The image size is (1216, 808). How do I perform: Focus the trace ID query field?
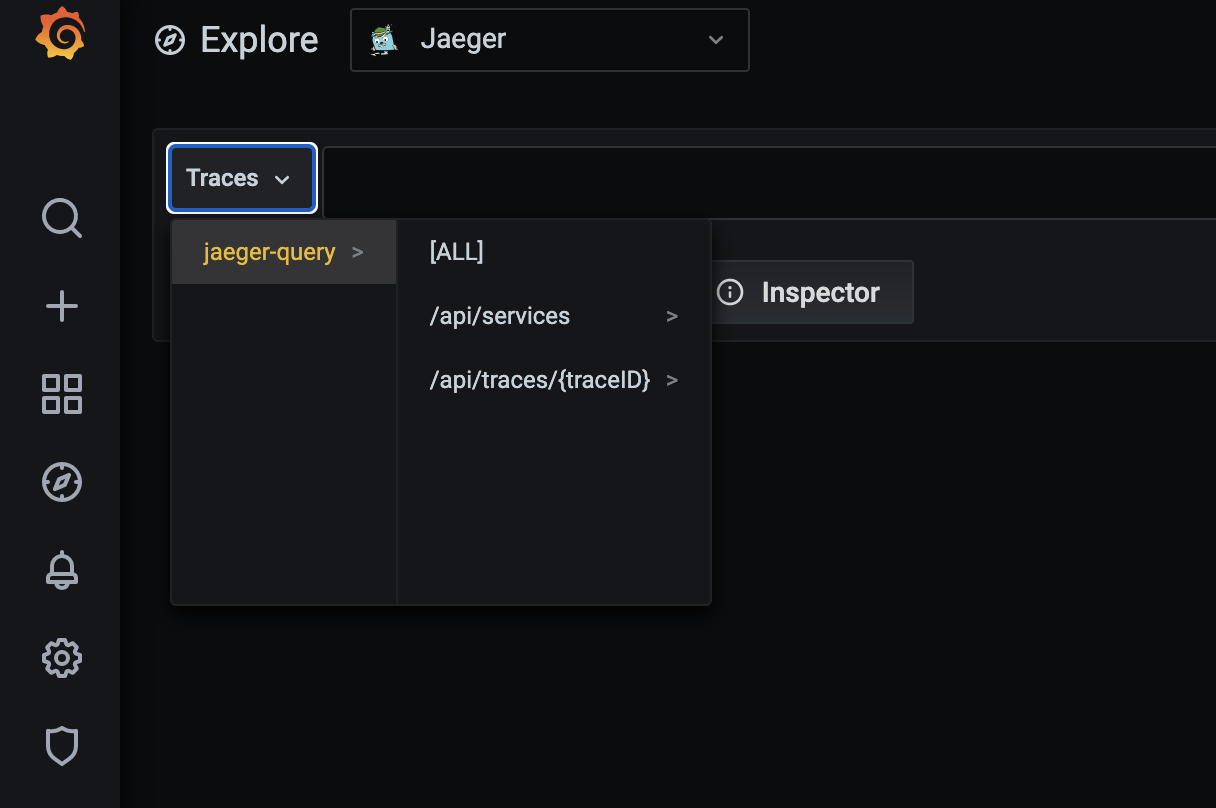768,182
